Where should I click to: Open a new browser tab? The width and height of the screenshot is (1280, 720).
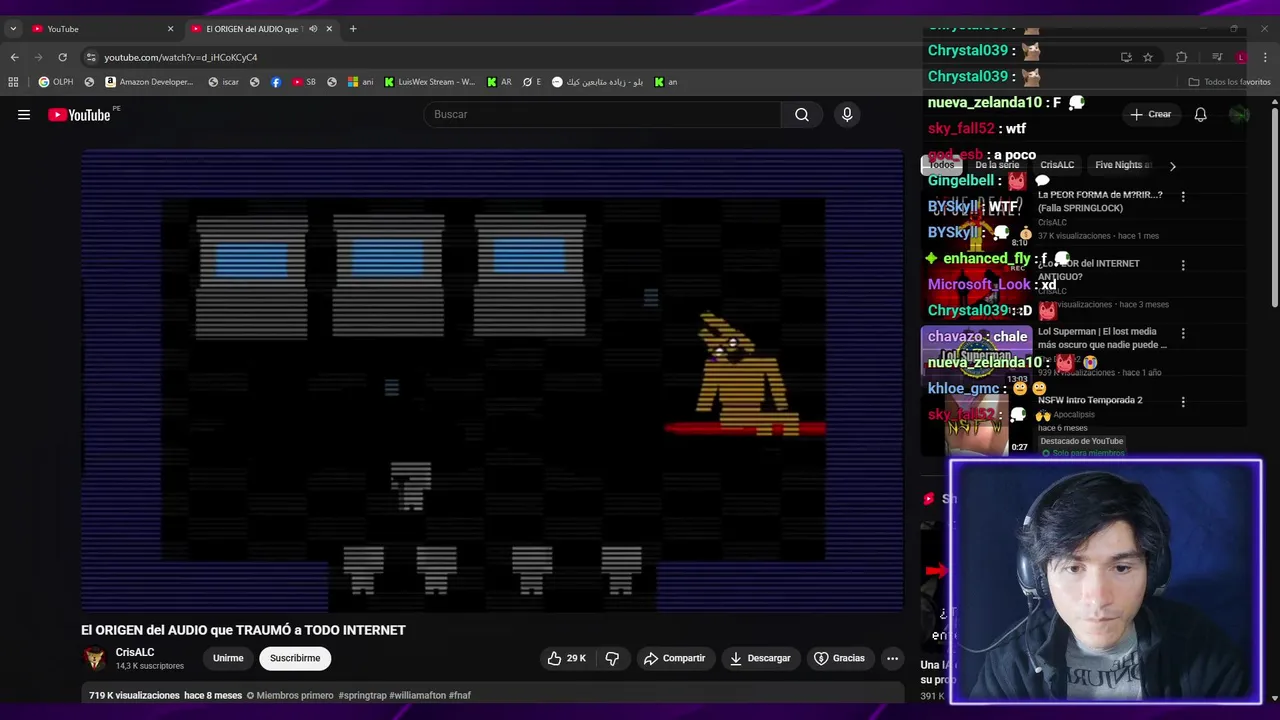[x=353, y=29]
